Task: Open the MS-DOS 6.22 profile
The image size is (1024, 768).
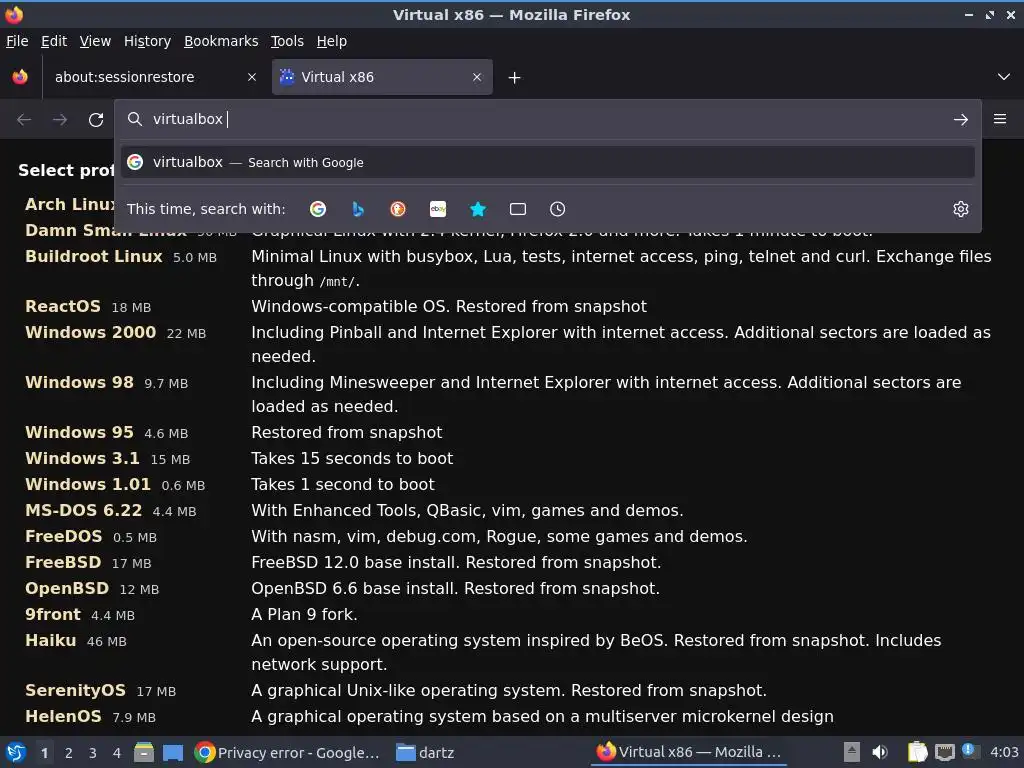Action: [84, 511]
